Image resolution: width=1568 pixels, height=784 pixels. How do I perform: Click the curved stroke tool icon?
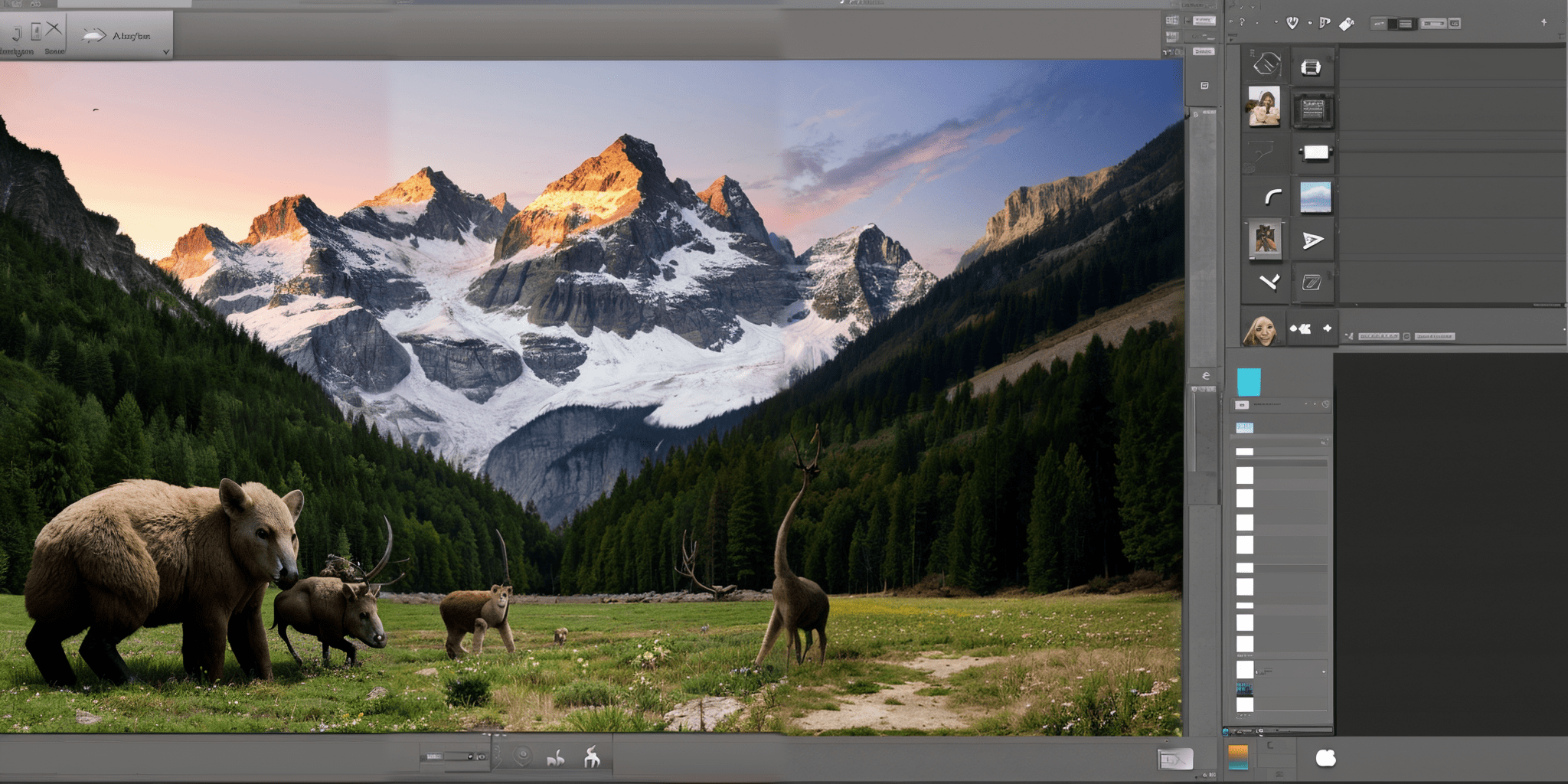1272,198
